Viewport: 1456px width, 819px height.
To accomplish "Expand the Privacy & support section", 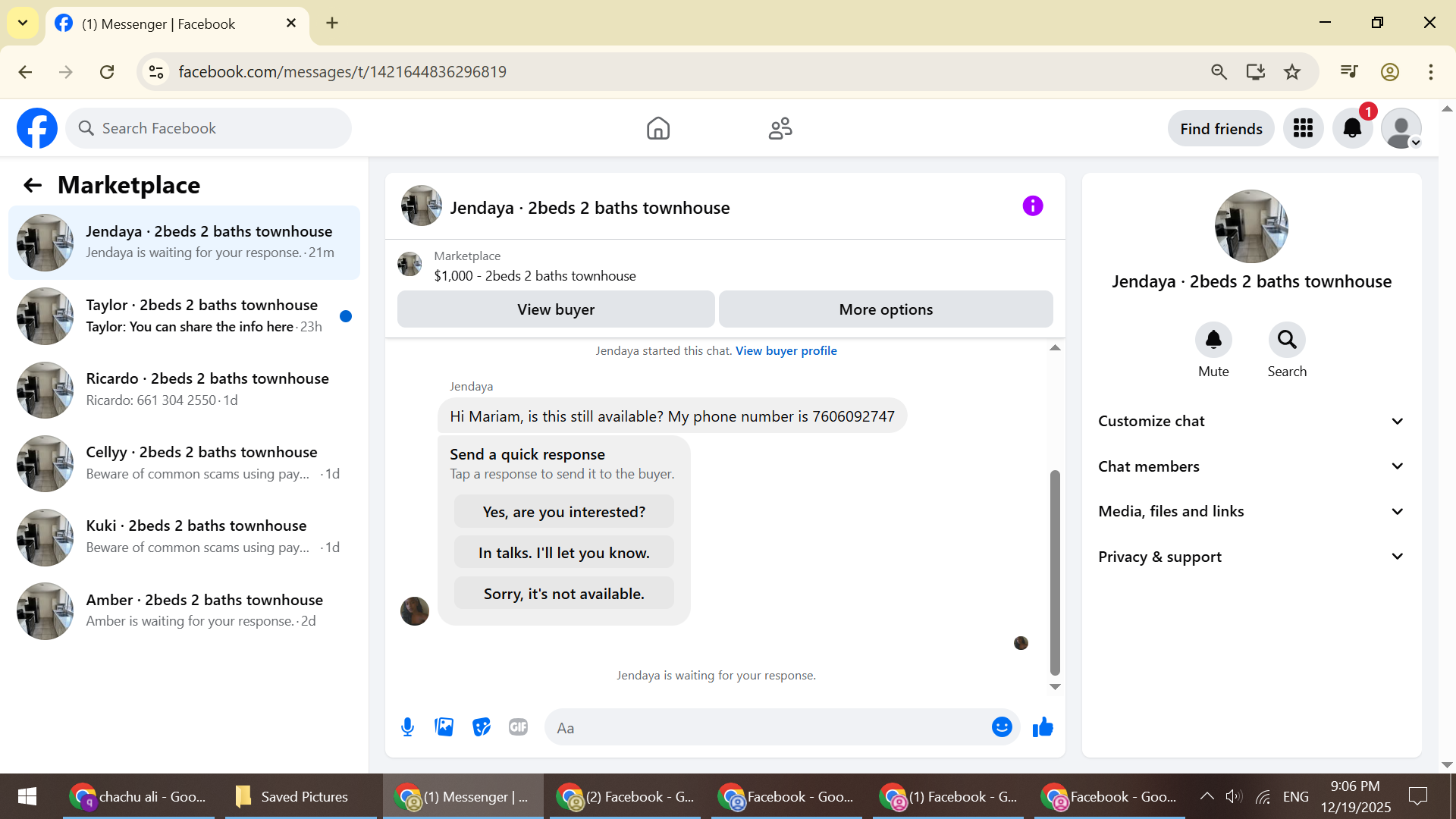I will tap(1250, 557).
